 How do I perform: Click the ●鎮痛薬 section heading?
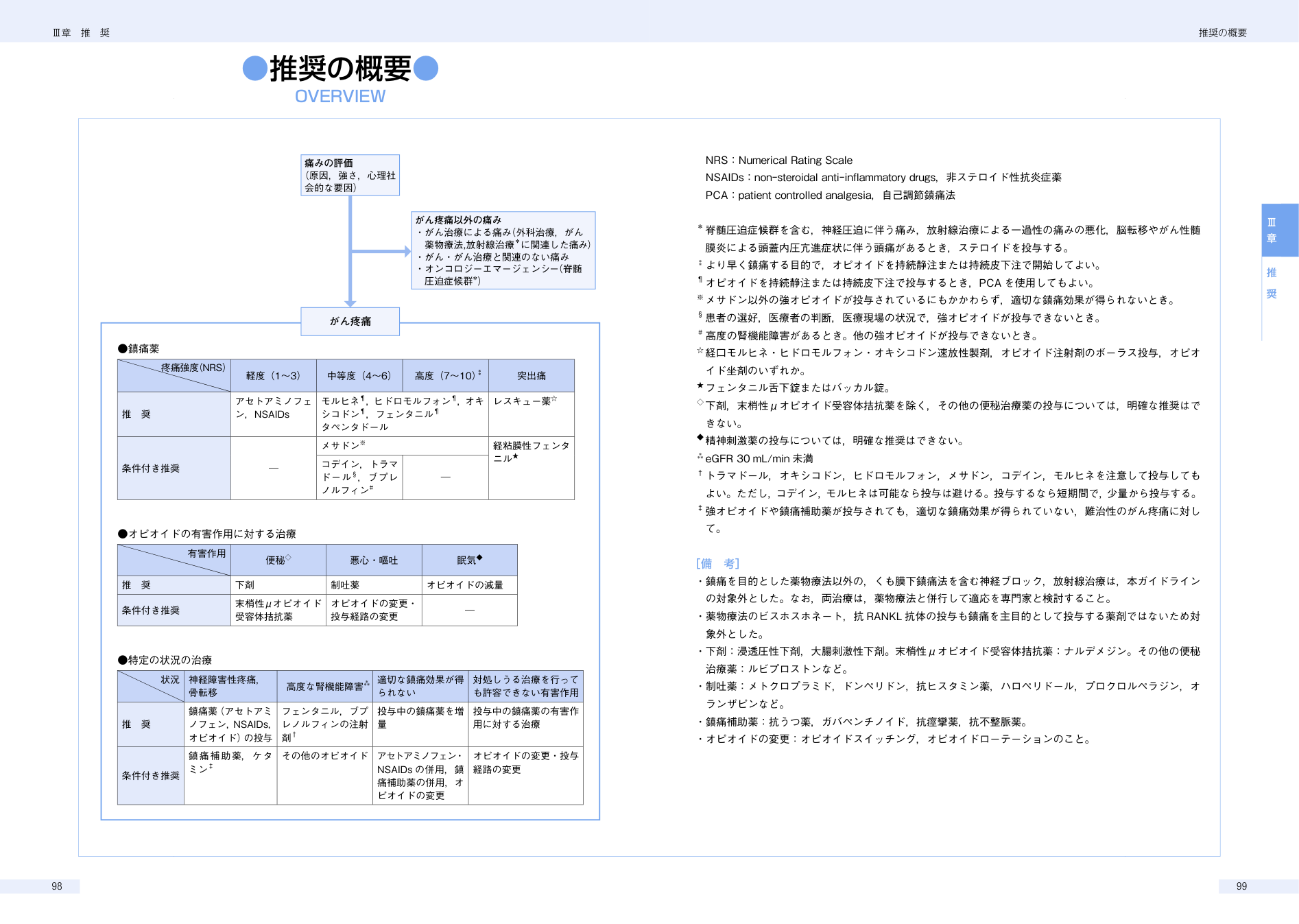[x=139, y=348]
